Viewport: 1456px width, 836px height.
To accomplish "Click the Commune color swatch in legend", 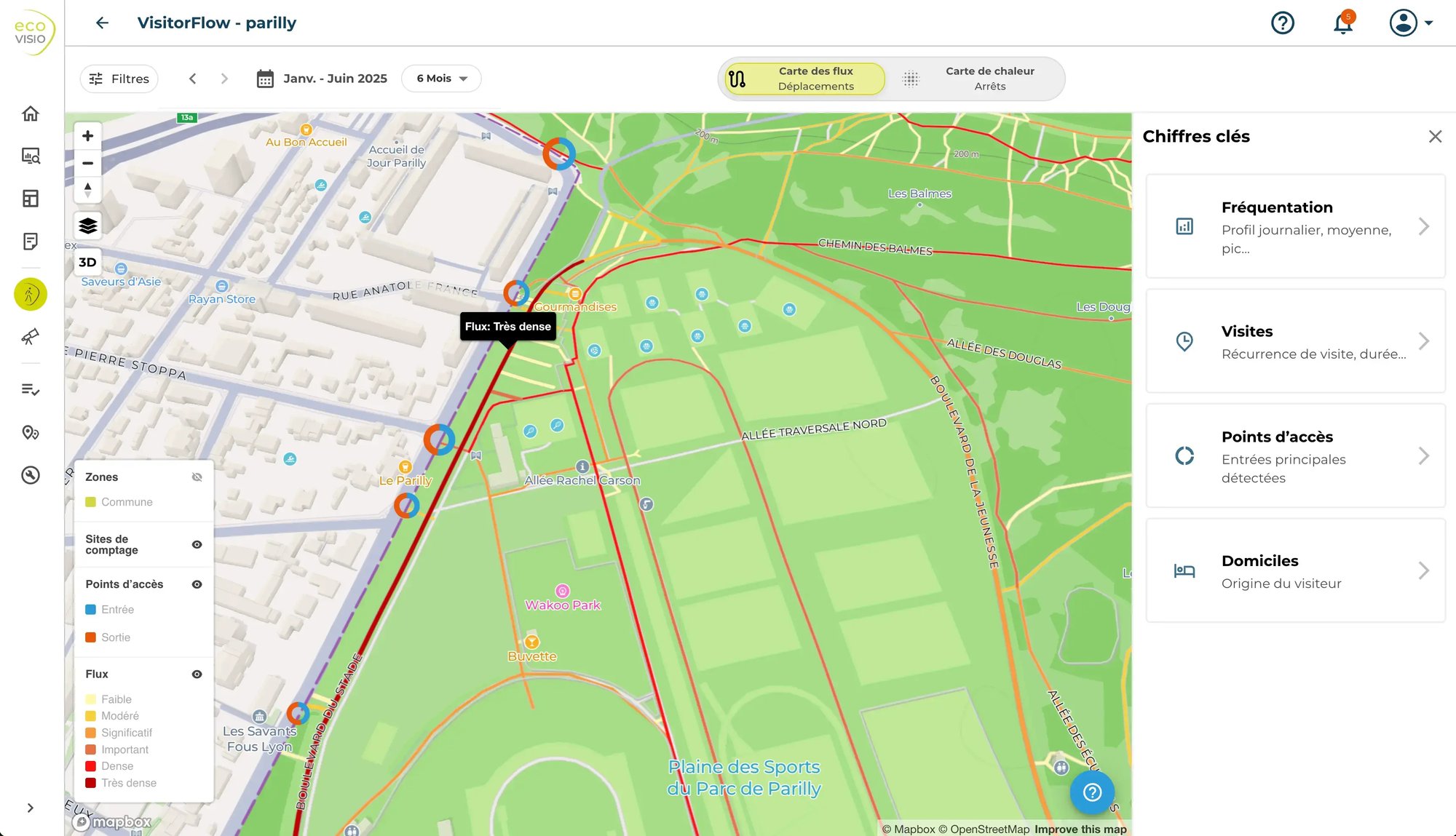I will click(x=90, y=502).
